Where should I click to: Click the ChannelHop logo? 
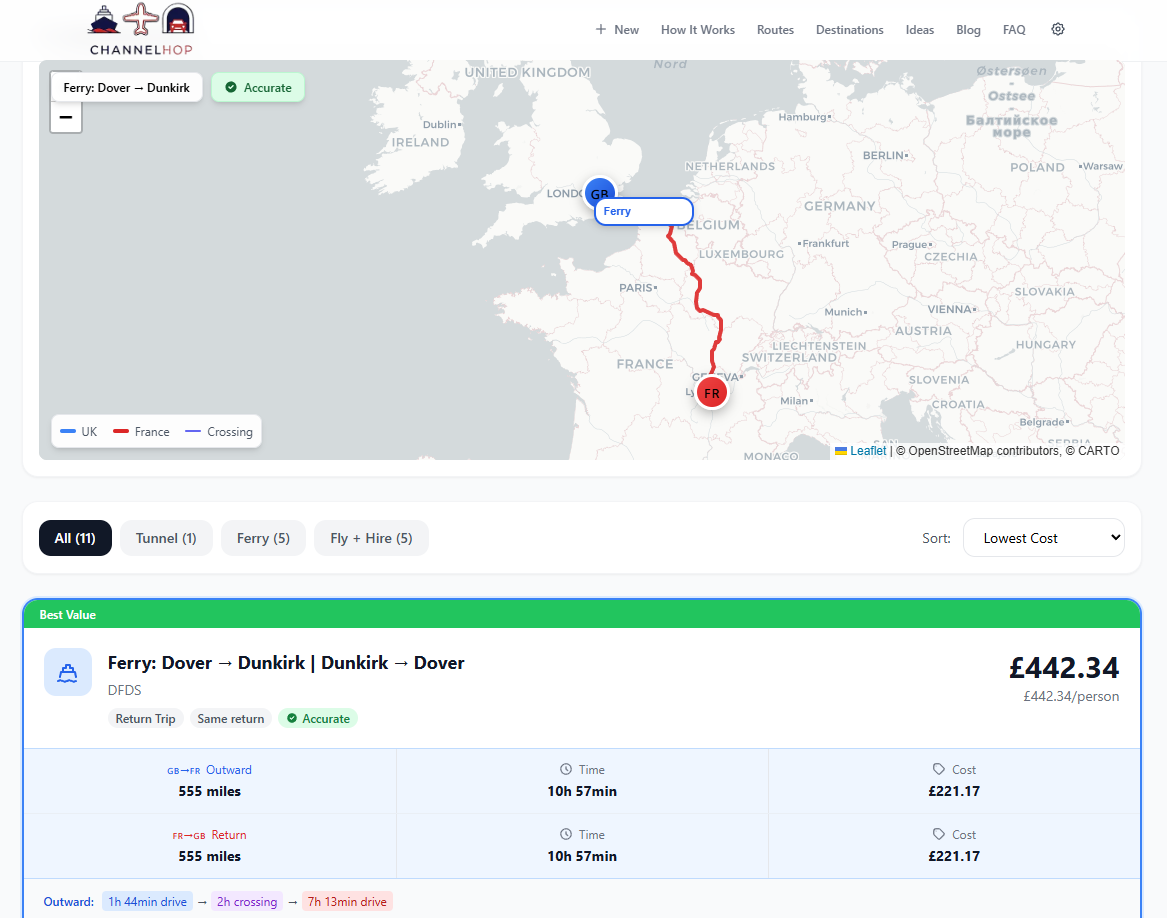pos(140,30)
